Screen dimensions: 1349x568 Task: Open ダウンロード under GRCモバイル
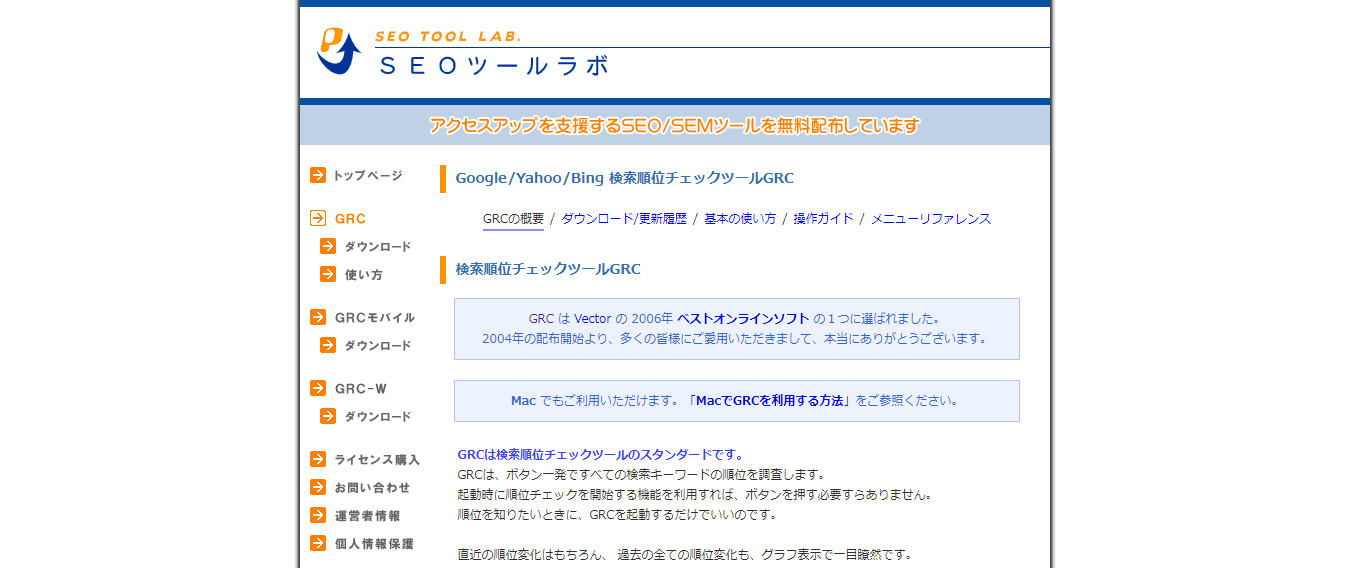coord(378,345)
